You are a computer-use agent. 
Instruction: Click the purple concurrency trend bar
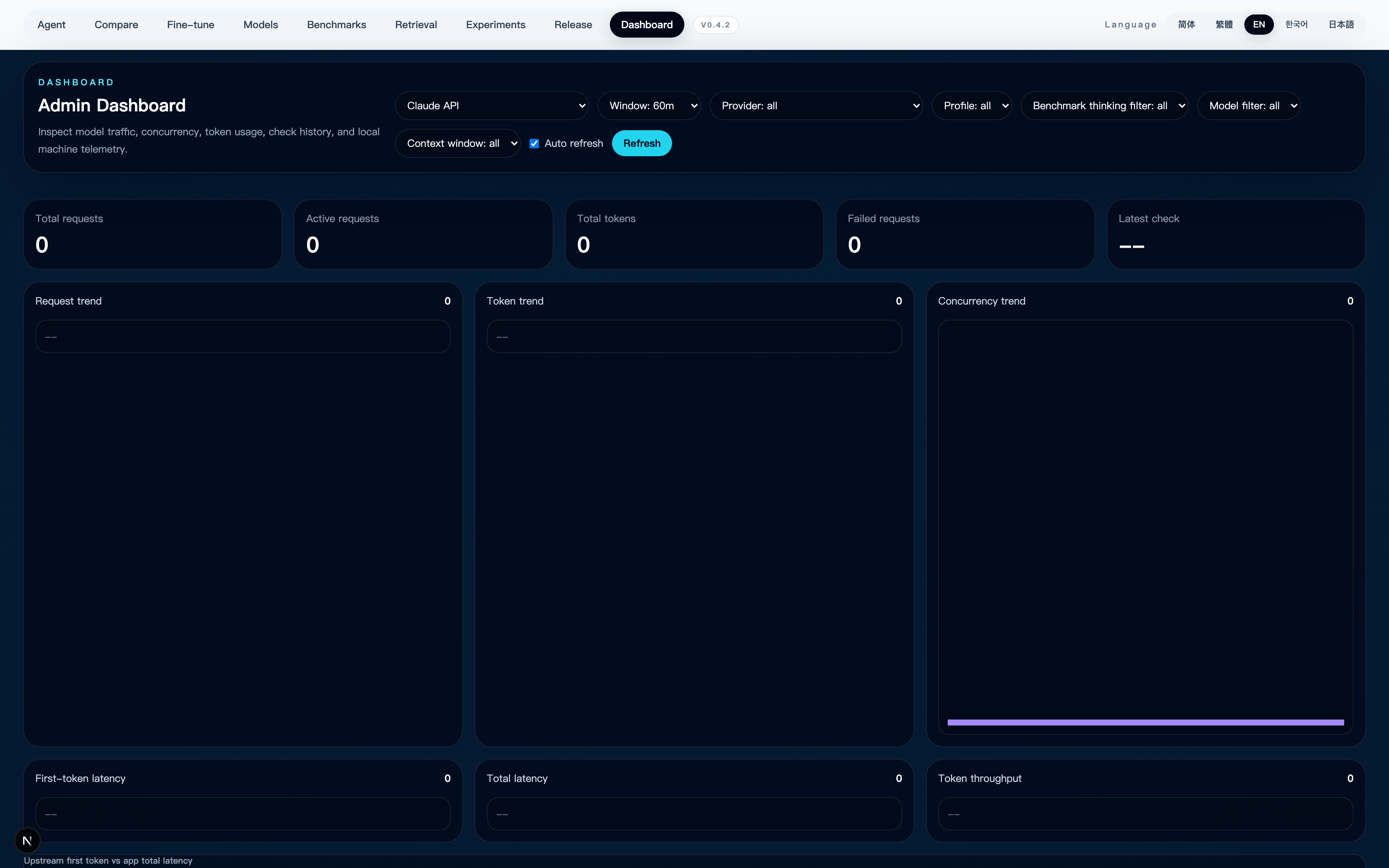[1146, 722]
